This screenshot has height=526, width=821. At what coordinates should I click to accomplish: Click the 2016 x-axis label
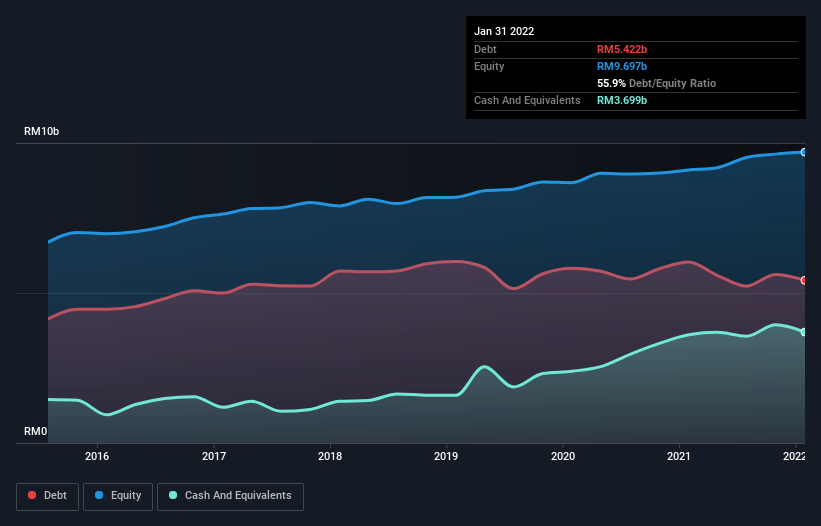point(97,456)
